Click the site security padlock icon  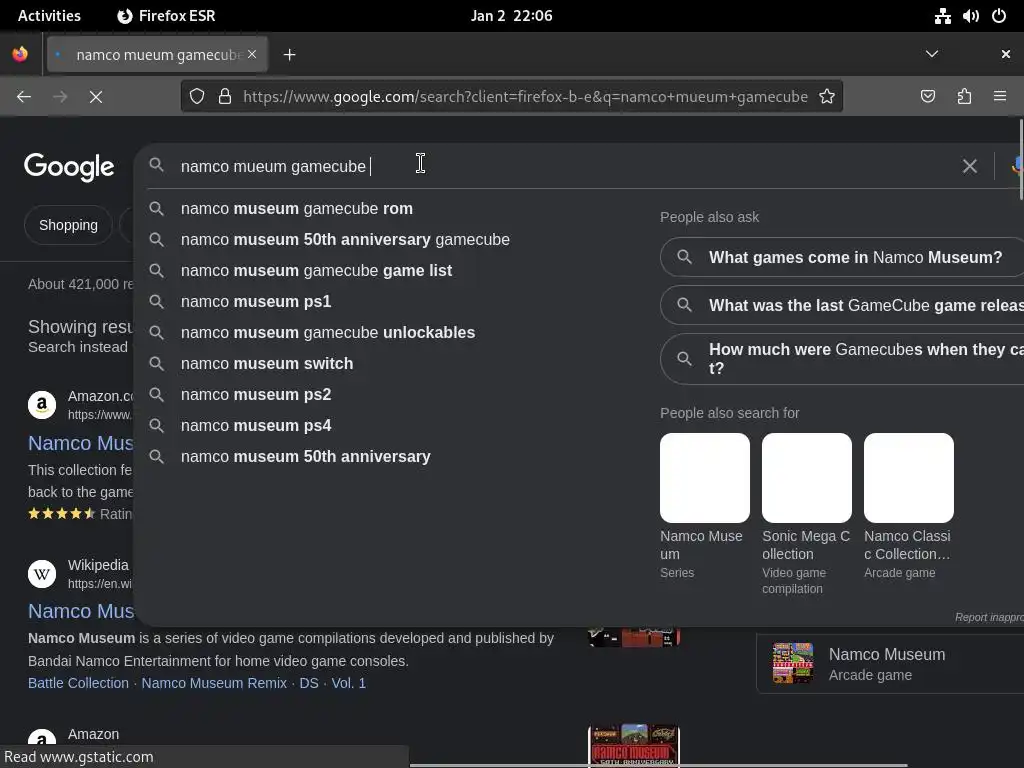click(x=225, y=97)
